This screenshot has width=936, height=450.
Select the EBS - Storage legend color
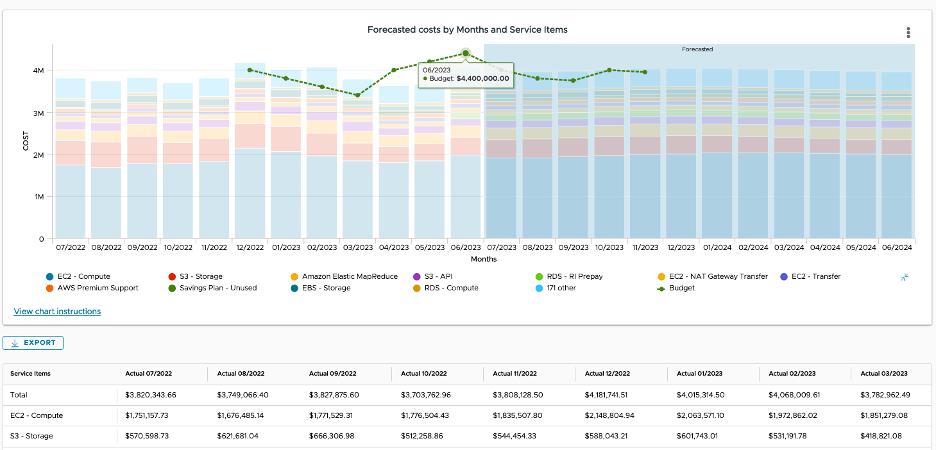coord(294,288)
